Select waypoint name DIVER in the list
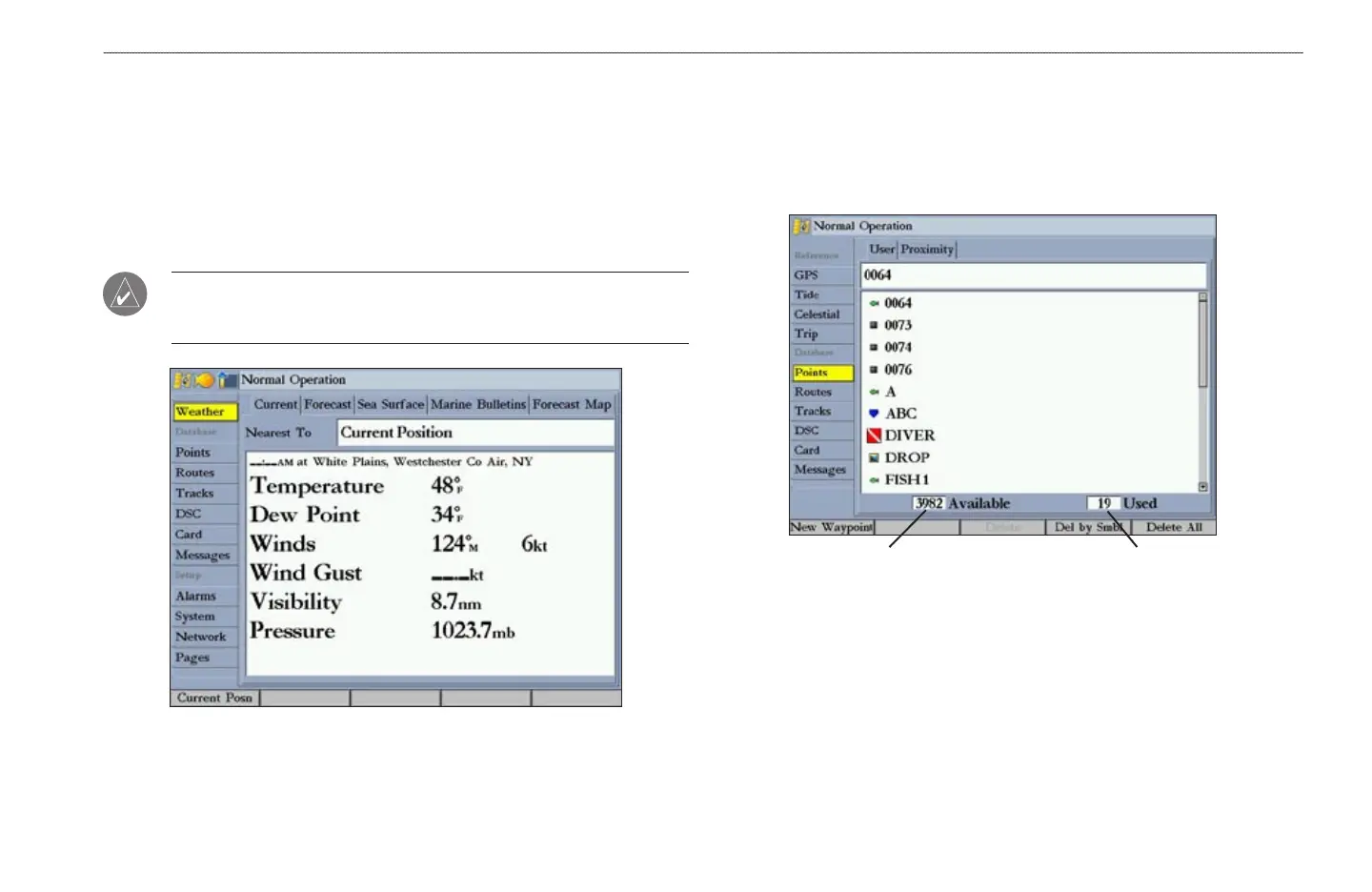 click(x=910, y=436)
